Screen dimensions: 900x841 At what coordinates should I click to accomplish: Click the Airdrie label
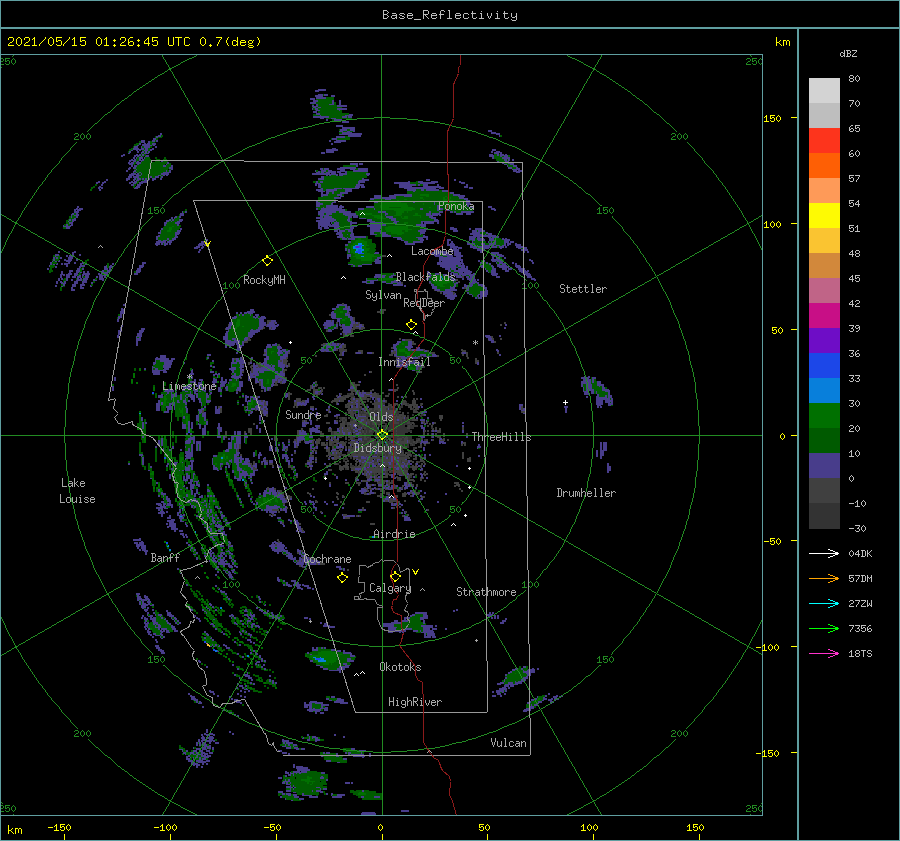[x=394, y=534]
